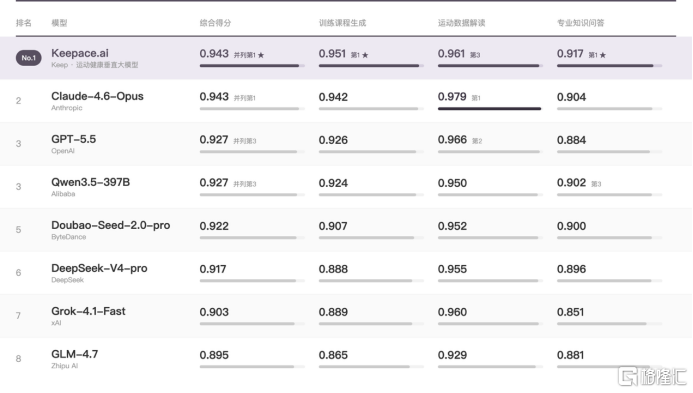The image size is (693, 393).
Task: Click the DeepSeek-V4-pro model name
Action: (99, 268)
